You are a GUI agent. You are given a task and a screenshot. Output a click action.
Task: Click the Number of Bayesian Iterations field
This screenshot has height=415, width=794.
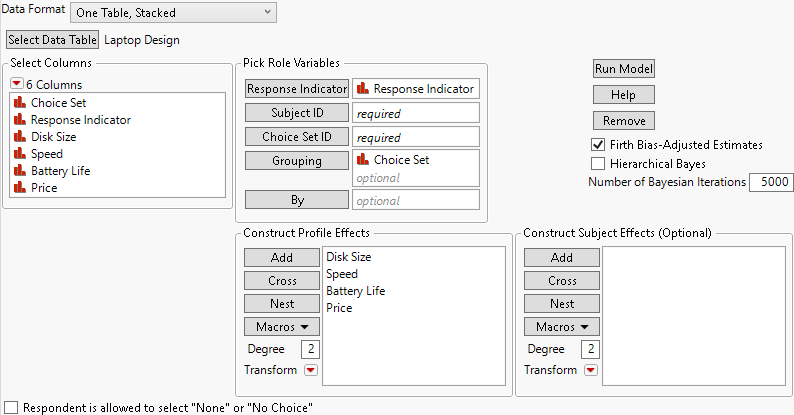tap(769, 182)
